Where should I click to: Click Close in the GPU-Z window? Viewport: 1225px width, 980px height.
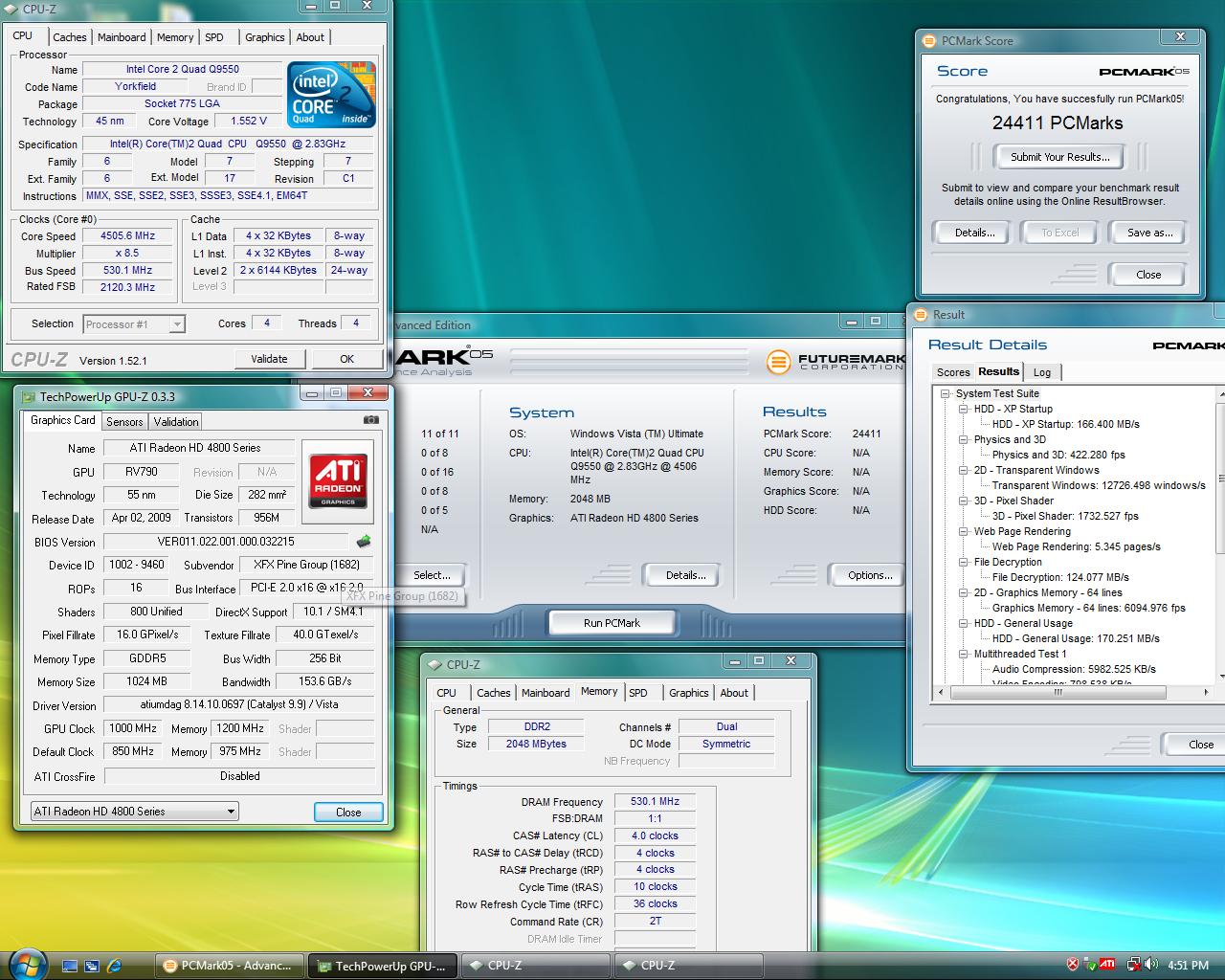click(x=348, y=813)
